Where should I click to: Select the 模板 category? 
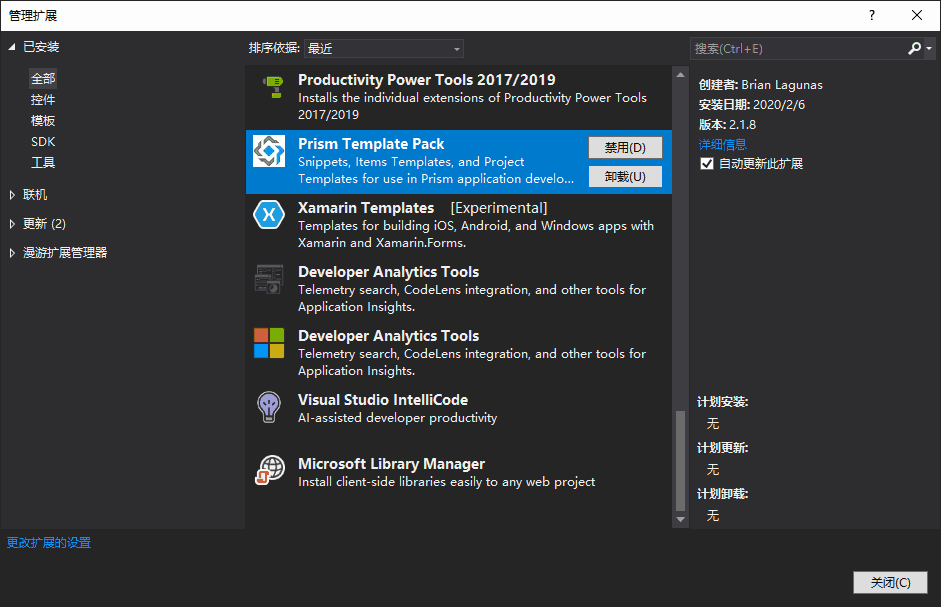tap(43, 121)
